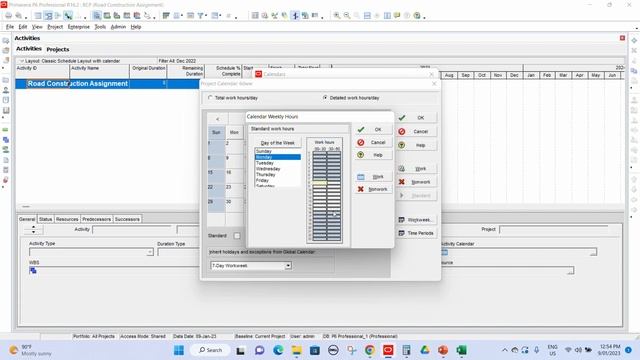Open the weather widget on the taskbar

pyautogui.click(x=31, y=350)
